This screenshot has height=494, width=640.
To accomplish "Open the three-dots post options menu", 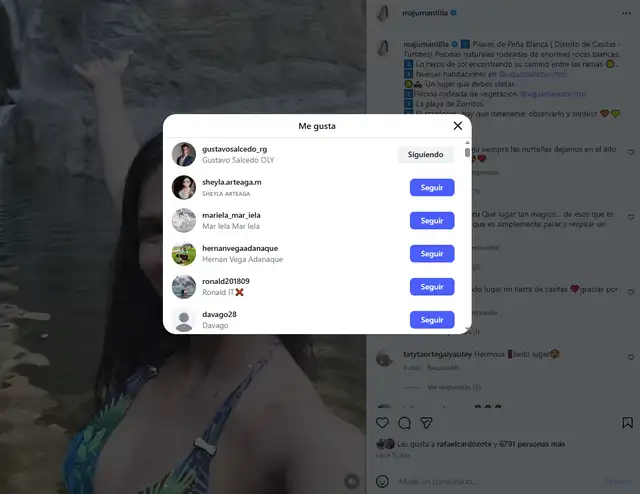I will (x=626, y=13).
